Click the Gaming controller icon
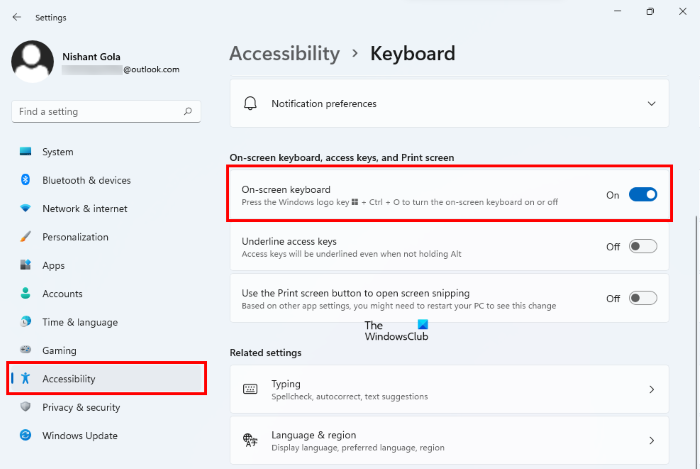 point(26,351)
